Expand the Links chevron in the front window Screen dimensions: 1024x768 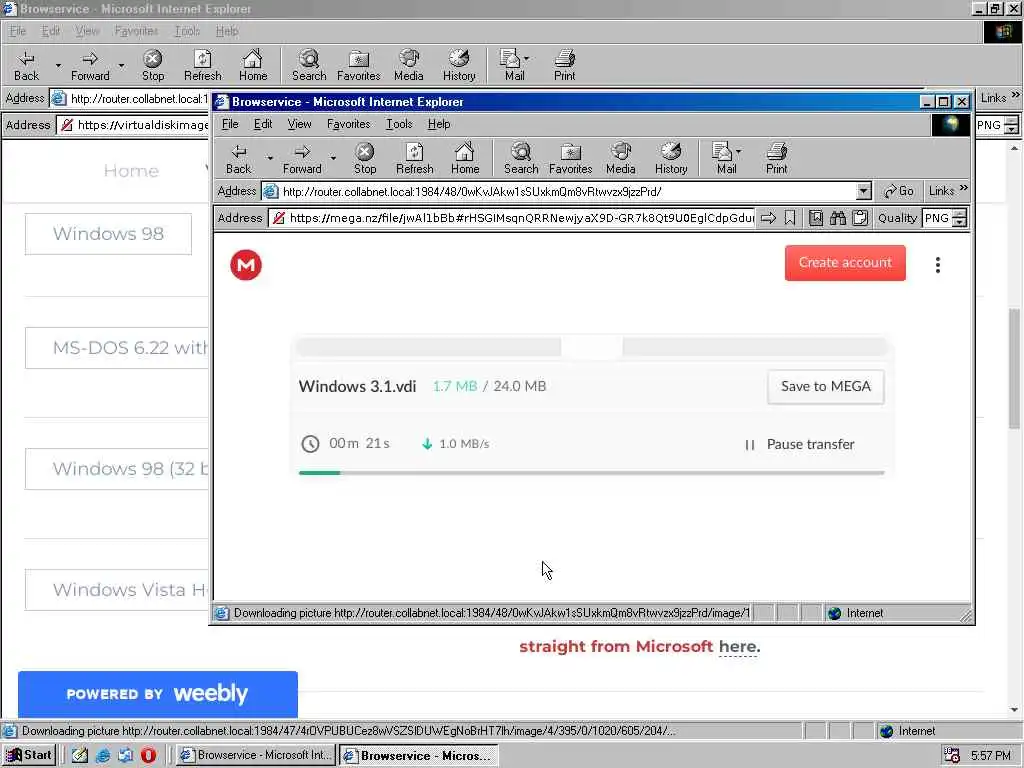point(963,189)
